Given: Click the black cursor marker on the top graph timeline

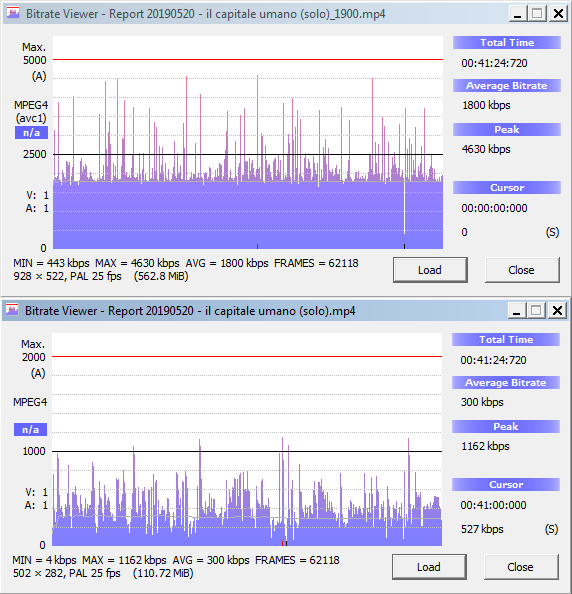Looking at the screenshot, I should point(404,246).
